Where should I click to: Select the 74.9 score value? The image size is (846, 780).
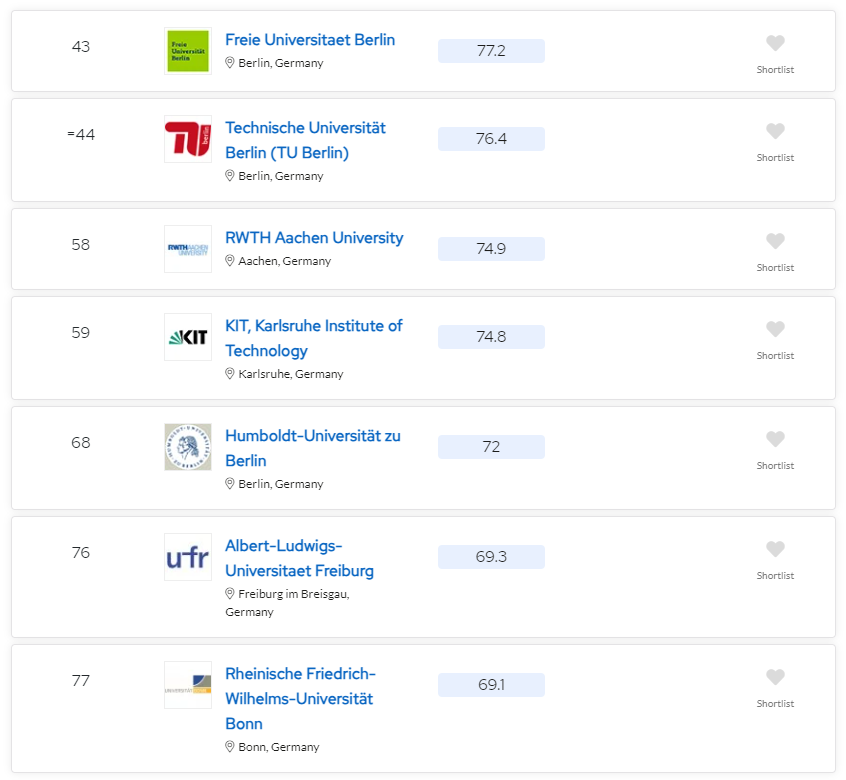click(x=491, y=249)
